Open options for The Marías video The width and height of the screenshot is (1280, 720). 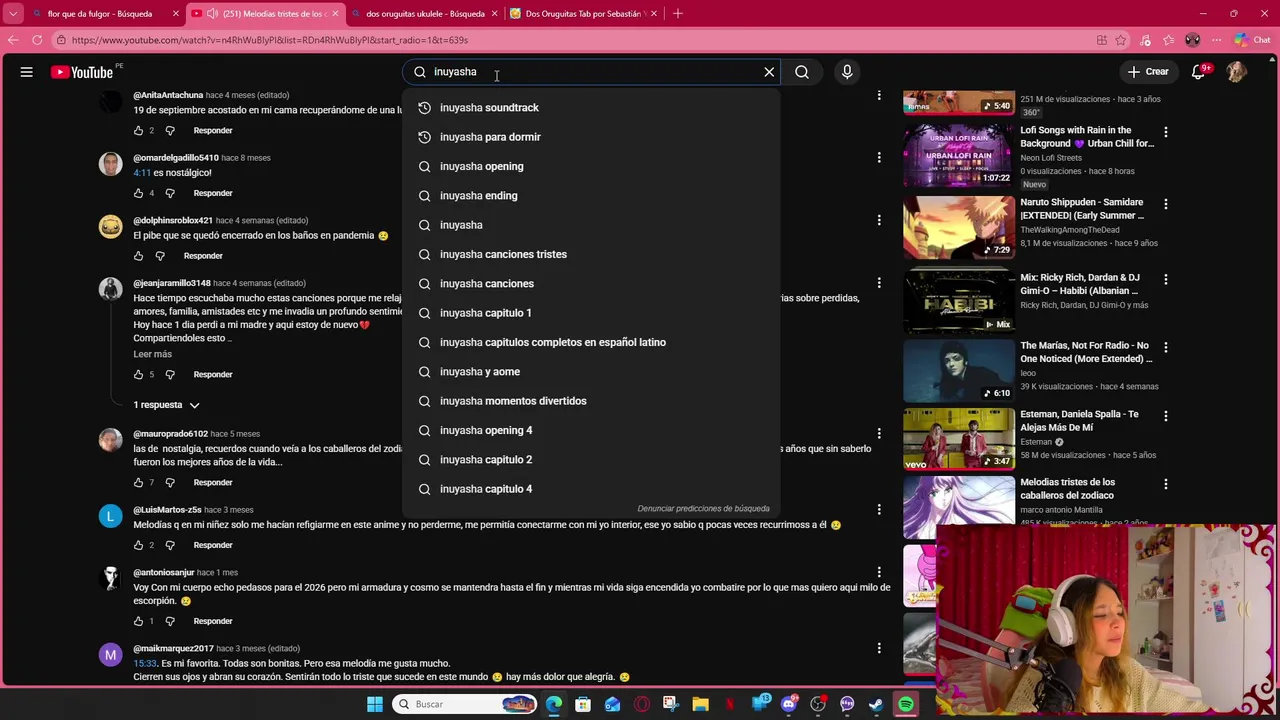[1165, 347]
